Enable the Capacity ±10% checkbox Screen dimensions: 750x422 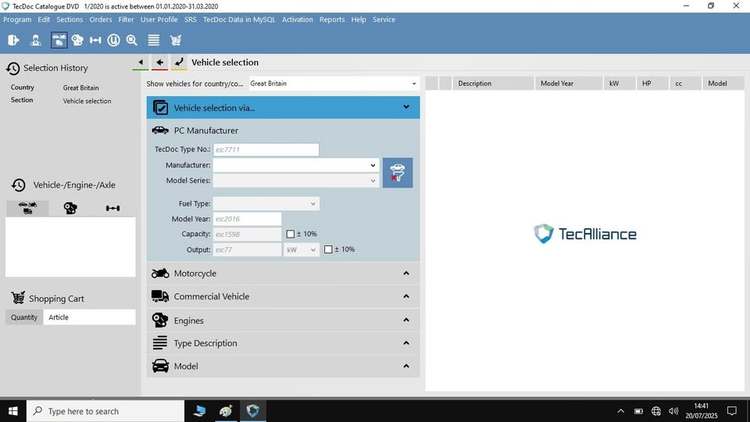pyautogui.click(x=290, y=234)
